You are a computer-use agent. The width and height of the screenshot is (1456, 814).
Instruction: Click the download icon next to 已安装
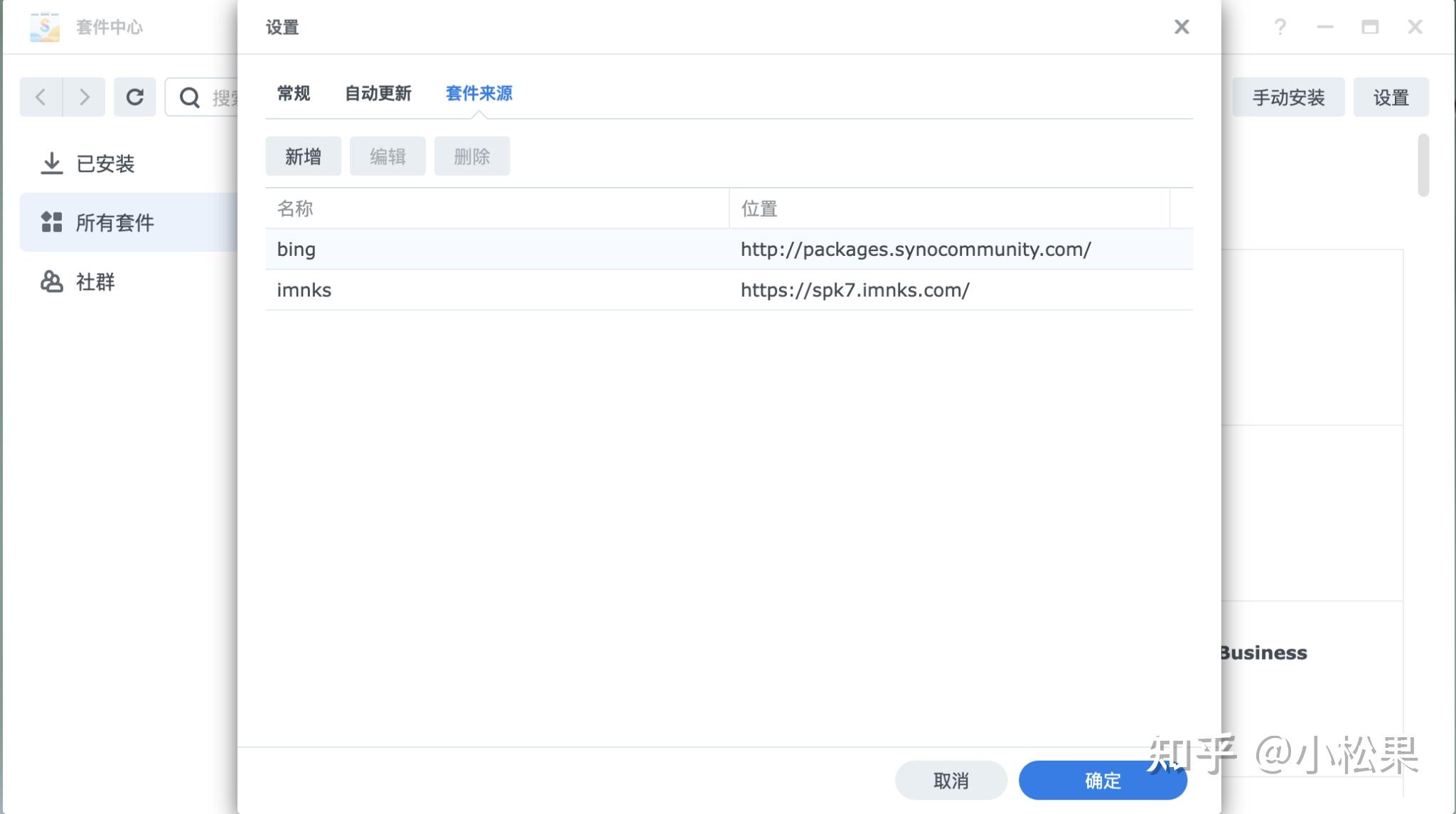tap(51, 164)
